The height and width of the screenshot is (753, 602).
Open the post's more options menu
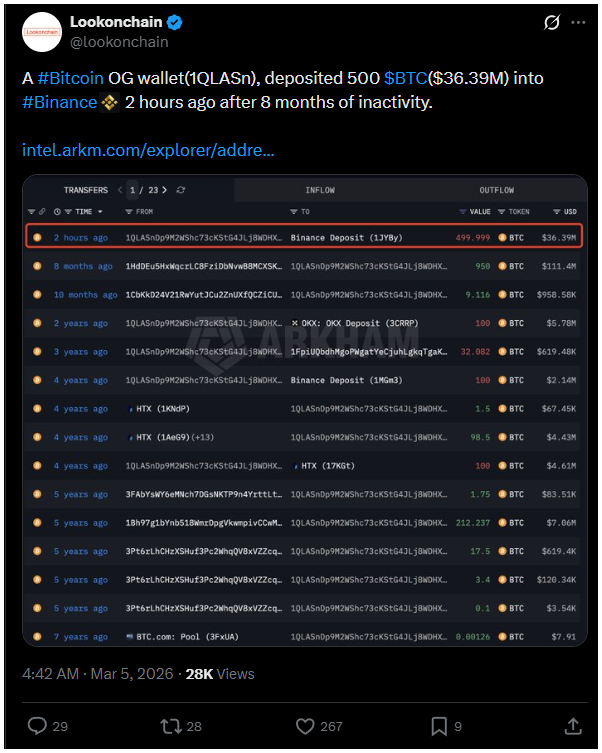579,22
